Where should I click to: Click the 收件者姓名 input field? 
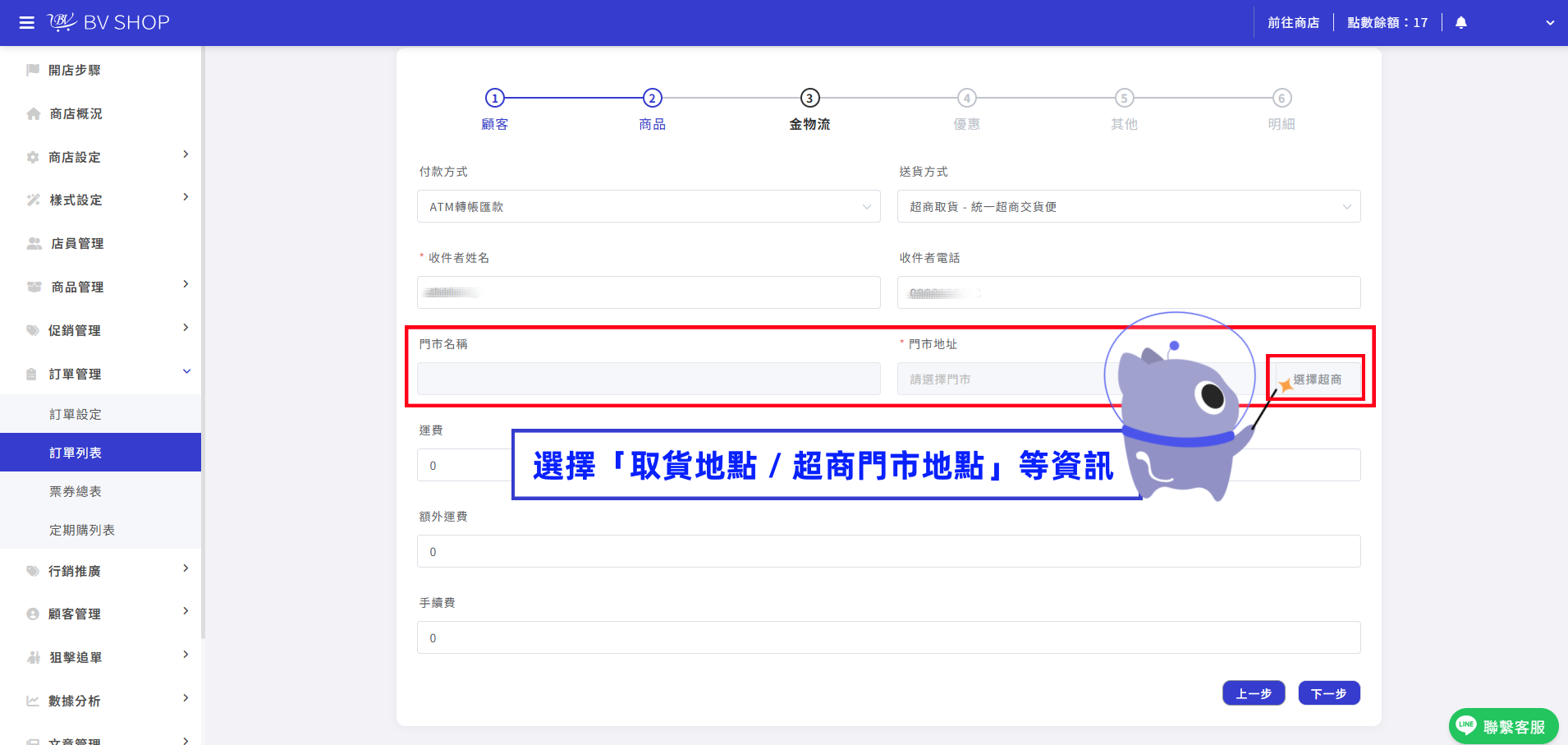click(649, 292)
